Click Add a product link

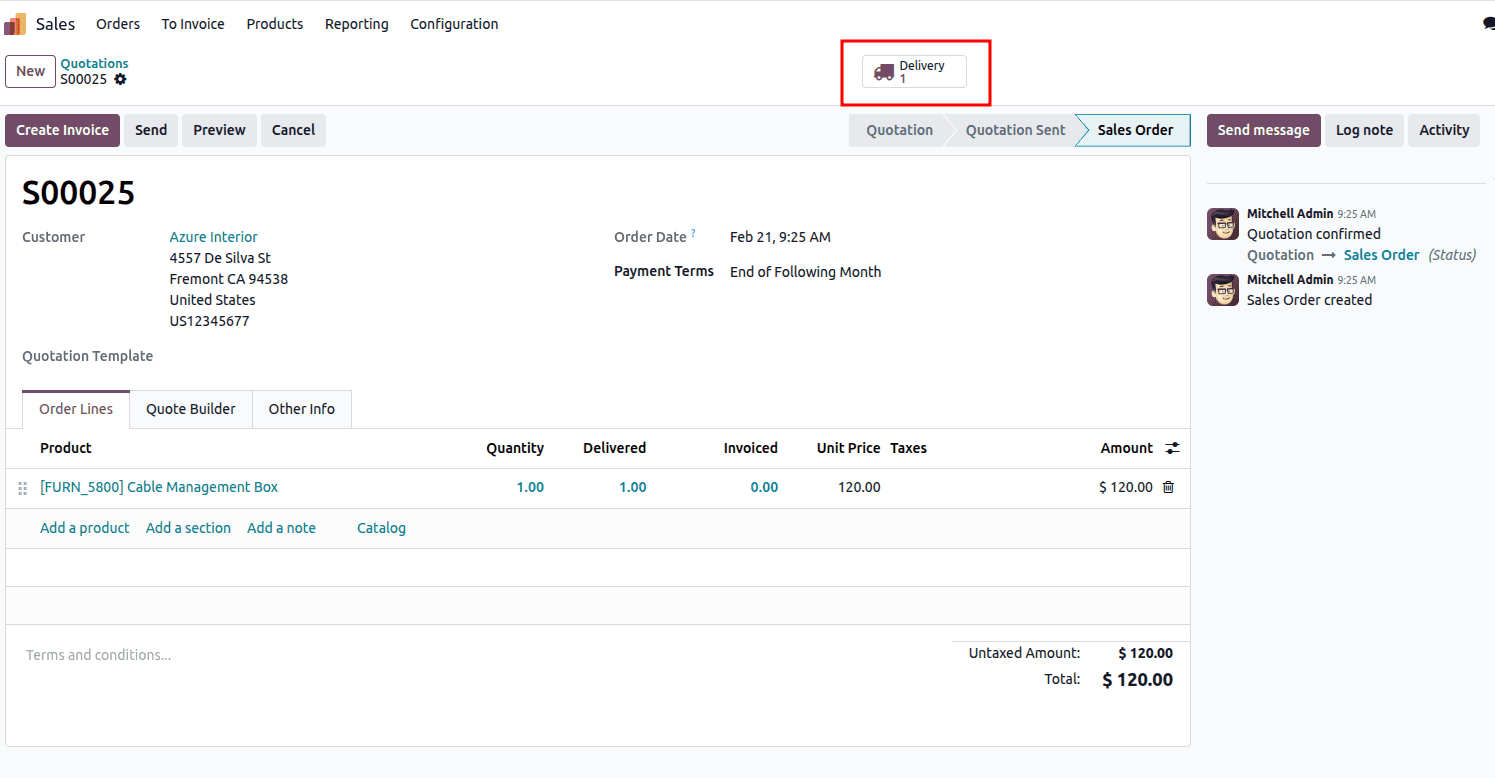[84, 527]
